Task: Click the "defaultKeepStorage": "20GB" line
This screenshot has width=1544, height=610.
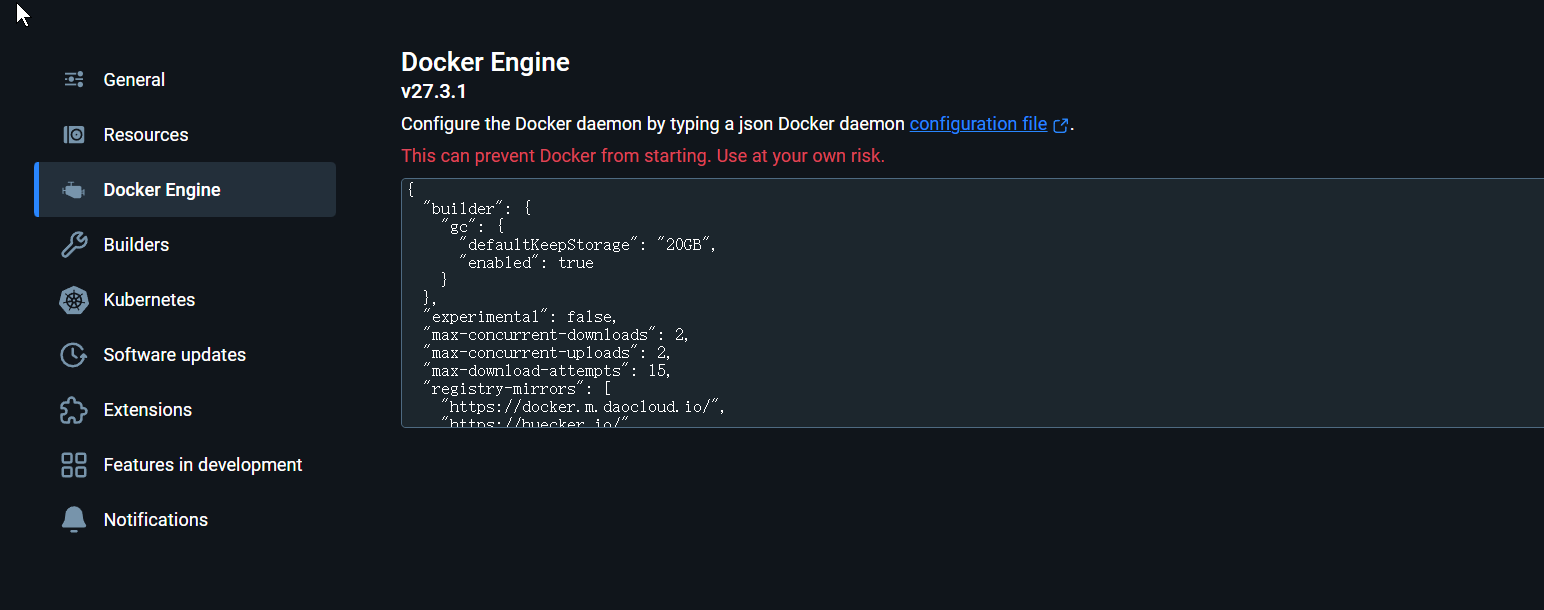Action: point(587,245)
